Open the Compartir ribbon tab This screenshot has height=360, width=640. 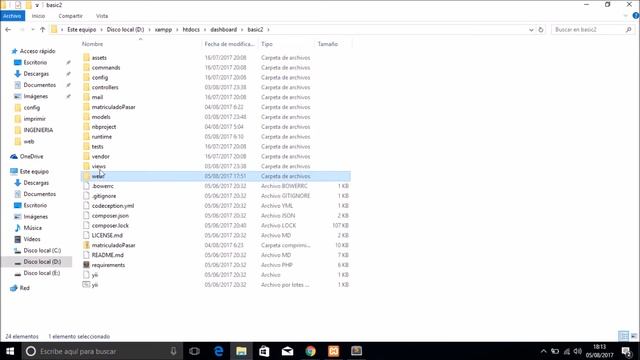click(70, 16)
